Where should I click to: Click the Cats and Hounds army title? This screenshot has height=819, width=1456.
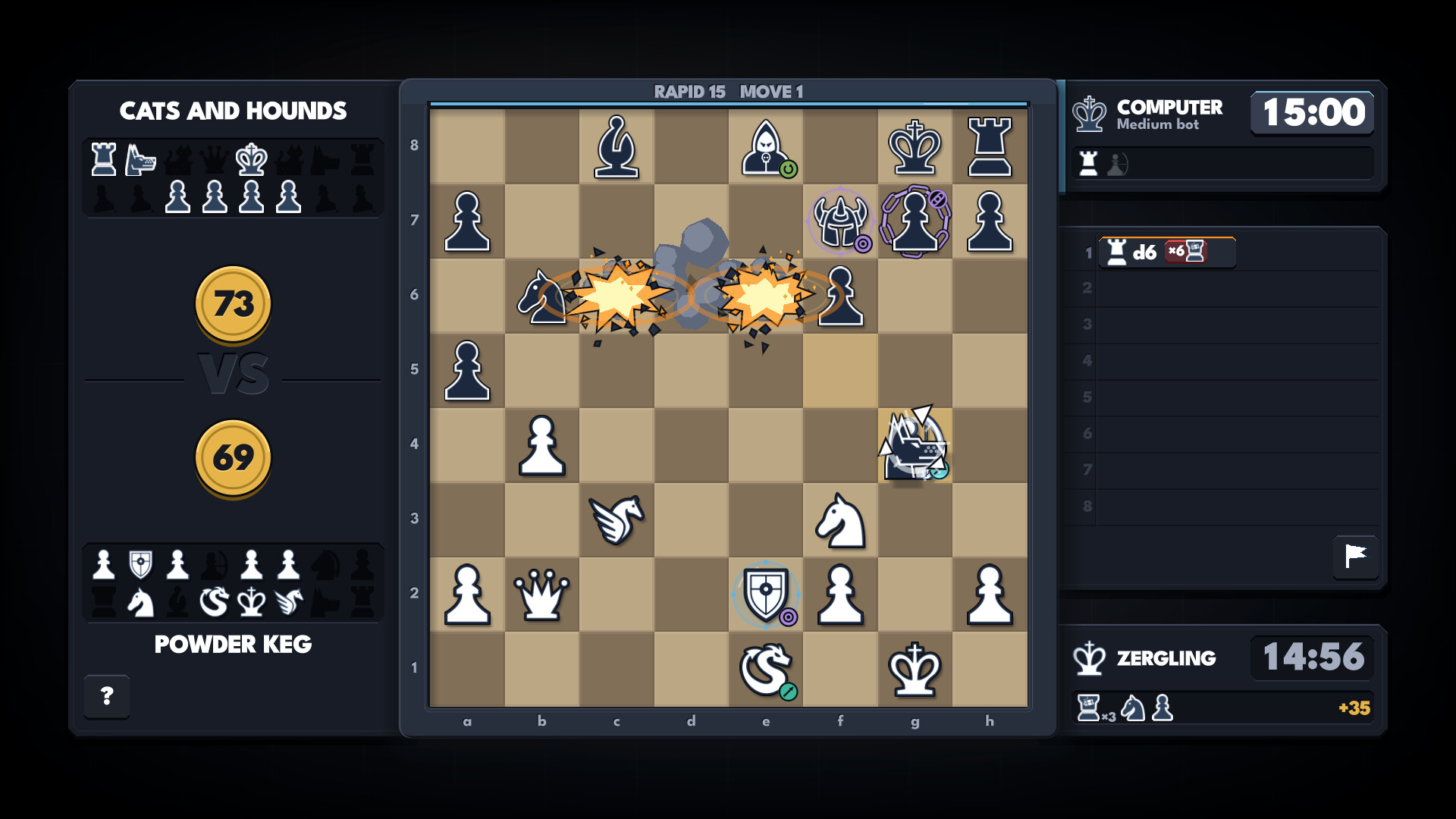233,111
